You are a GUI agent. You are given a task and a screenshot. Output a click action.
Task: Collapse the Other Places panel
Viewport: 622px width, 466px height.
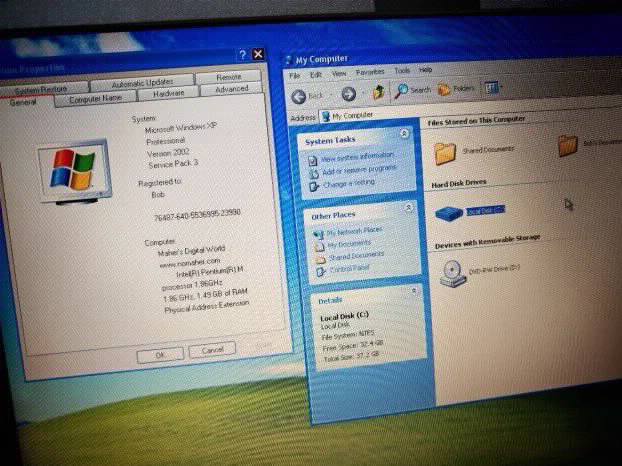click(x=408, y=208)
